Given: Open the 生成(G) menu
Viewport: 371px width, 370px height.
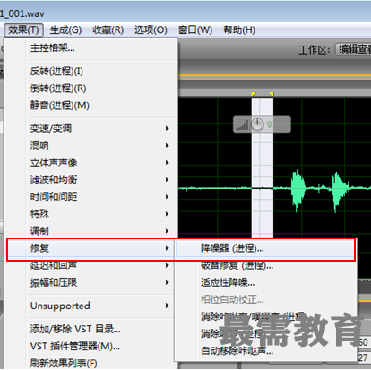Looking at the screenshot, I should click(x=65, y=30).
